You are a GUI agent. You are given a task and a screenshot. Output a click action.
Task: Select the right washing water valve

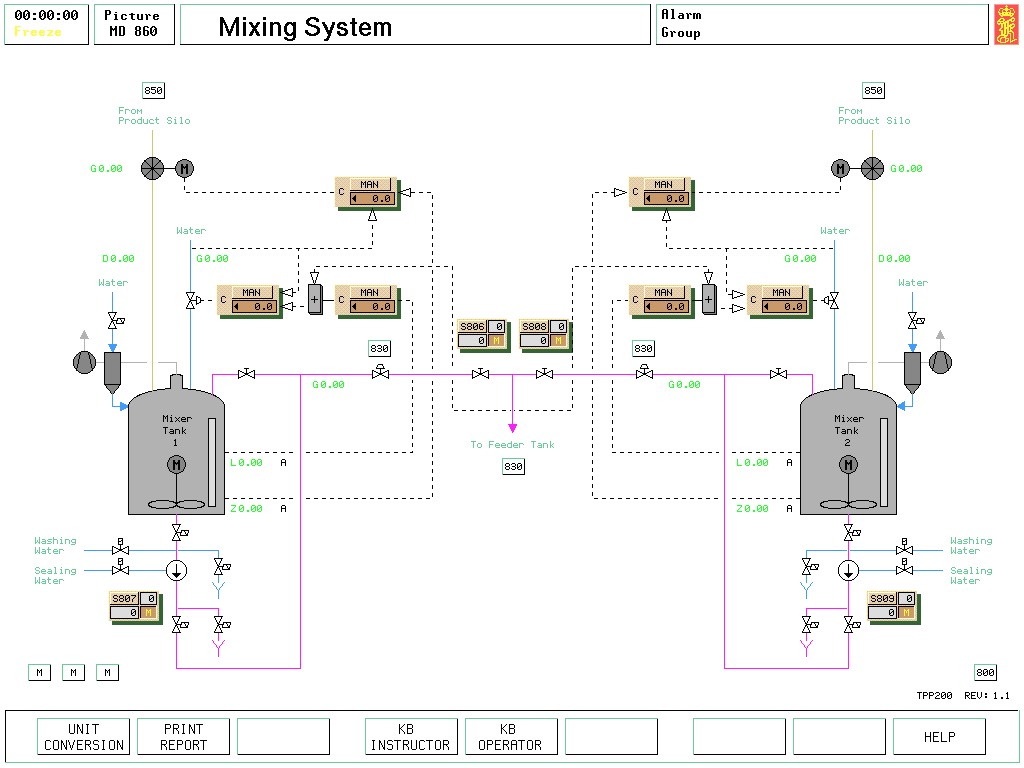click(904, 549)
